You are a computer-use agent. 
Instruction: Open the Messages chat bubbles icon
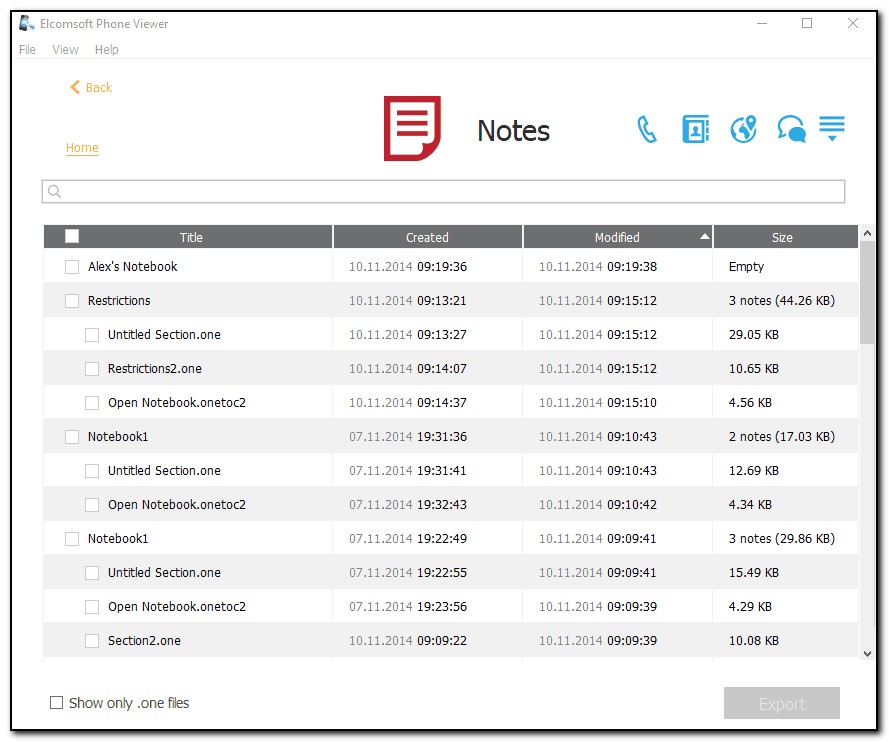coord(791,130)
